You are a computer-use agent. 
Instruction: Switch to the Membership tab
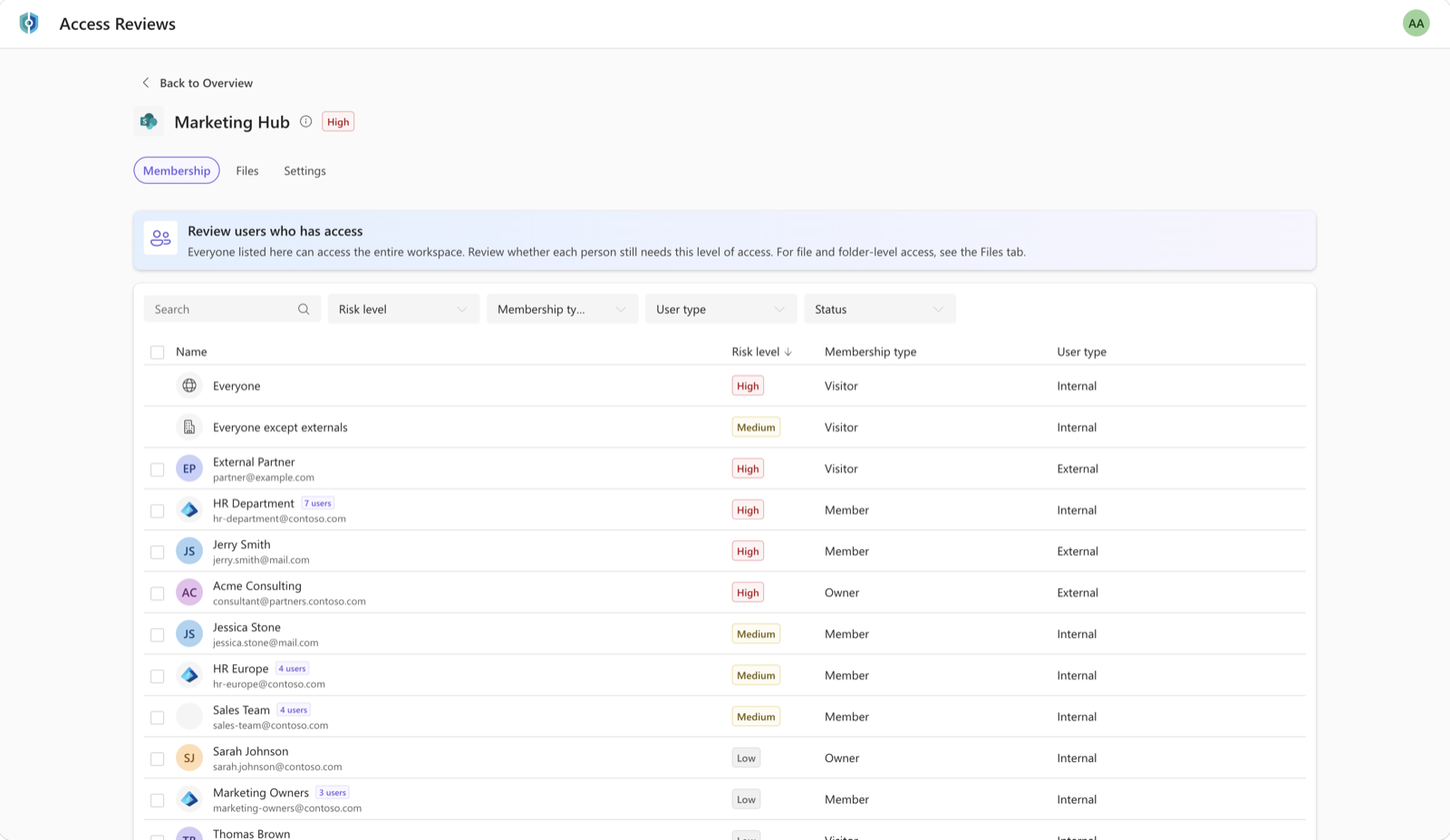click(177, 170)
